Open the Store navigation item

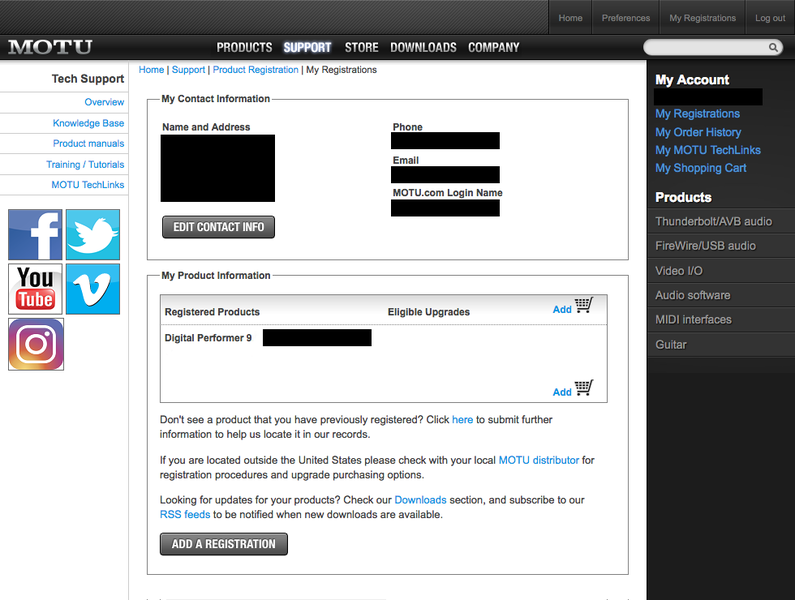(361, 47)
